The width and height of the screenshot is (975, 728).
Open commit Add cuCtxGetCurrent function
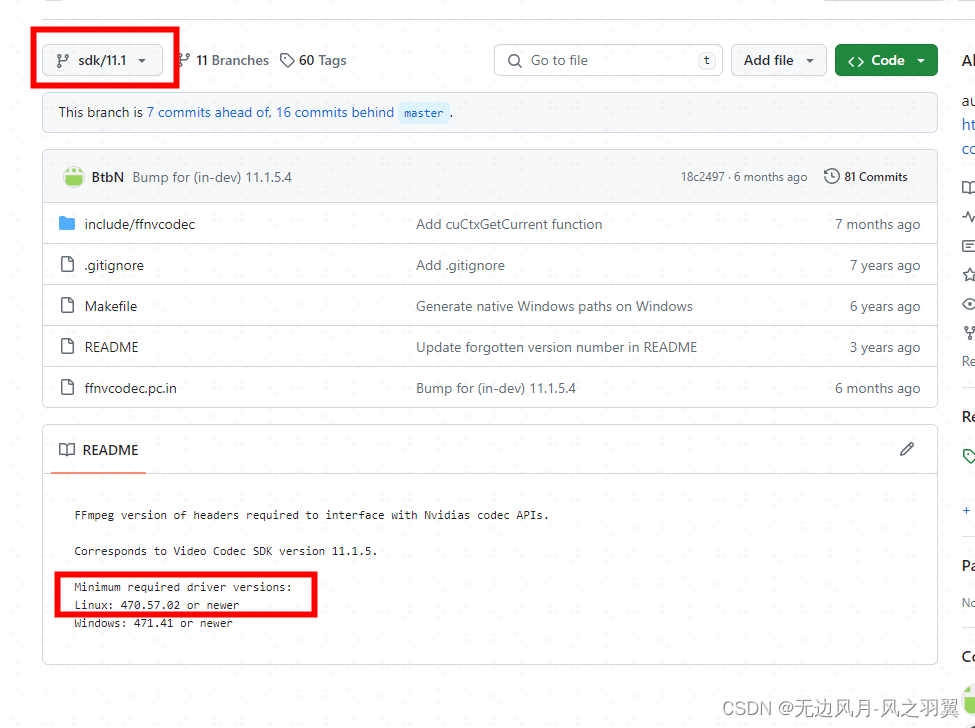509,224
